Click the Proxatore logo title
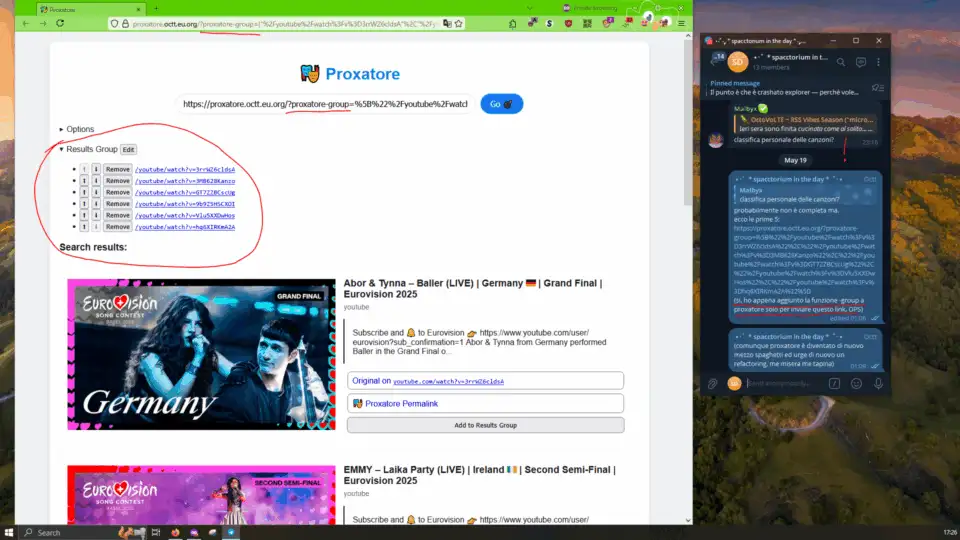This screenshot has width=960, height=540. pos(350,73)
